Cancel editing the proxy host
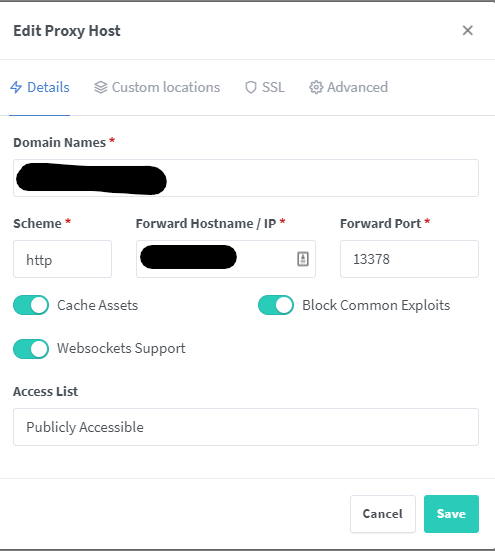The height and width of the screenshot is (551, 495). pos(383,514)
